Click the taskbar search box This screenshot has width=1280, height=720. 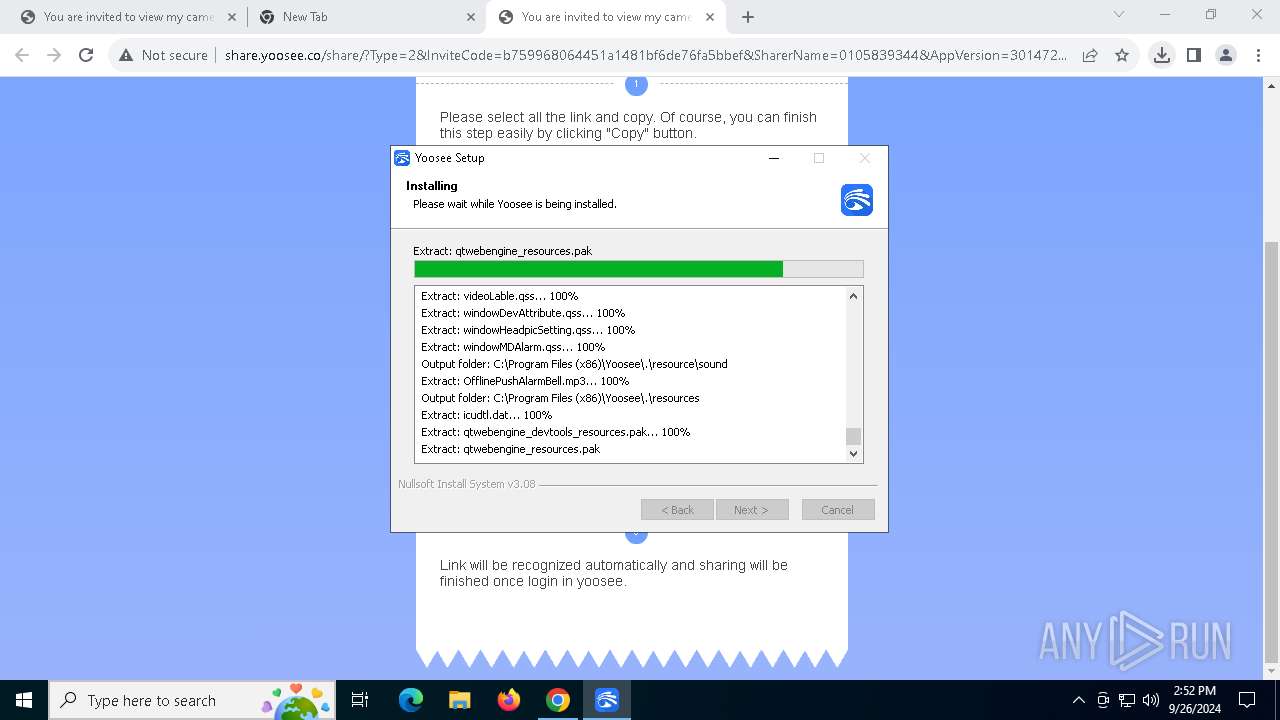[x=192, y=700]
